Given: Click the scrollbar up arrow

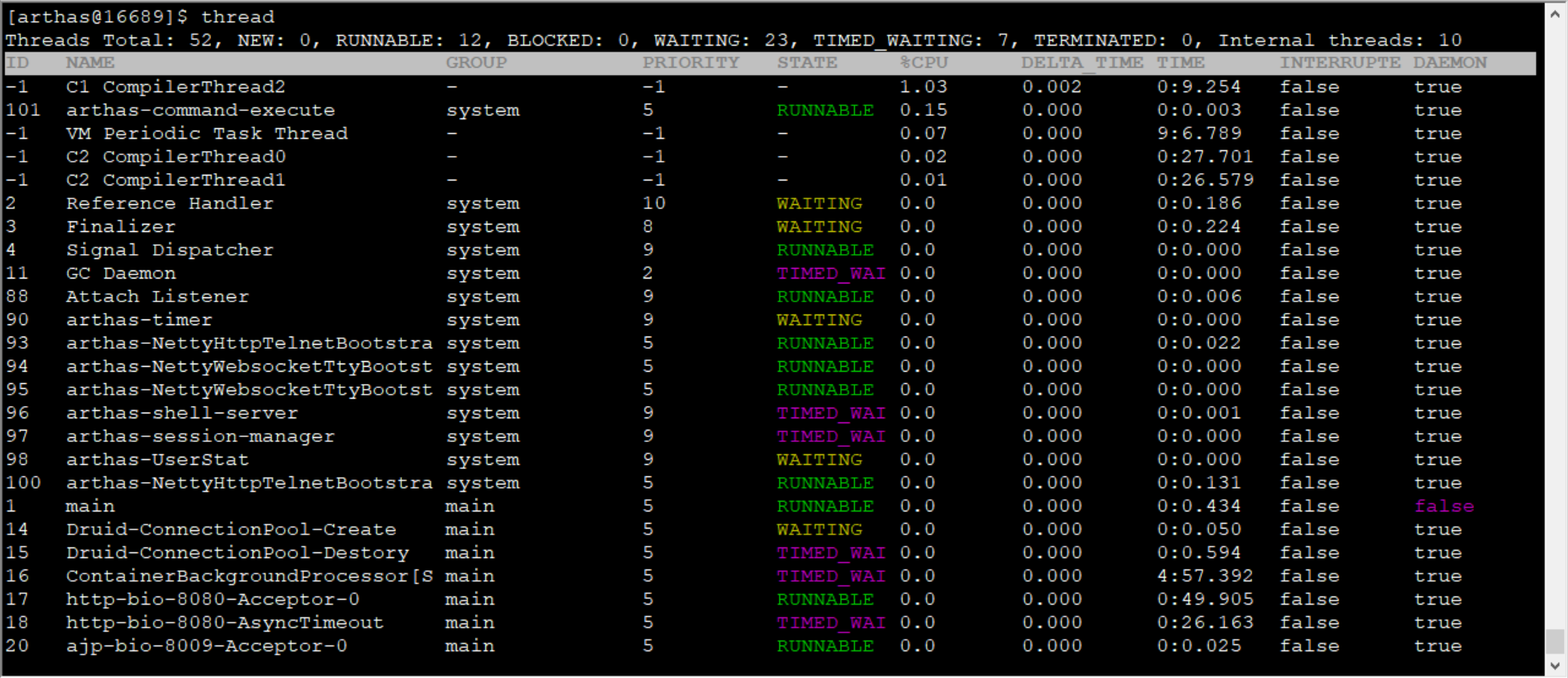Looking at the screenshot, I should (1555, 14).
